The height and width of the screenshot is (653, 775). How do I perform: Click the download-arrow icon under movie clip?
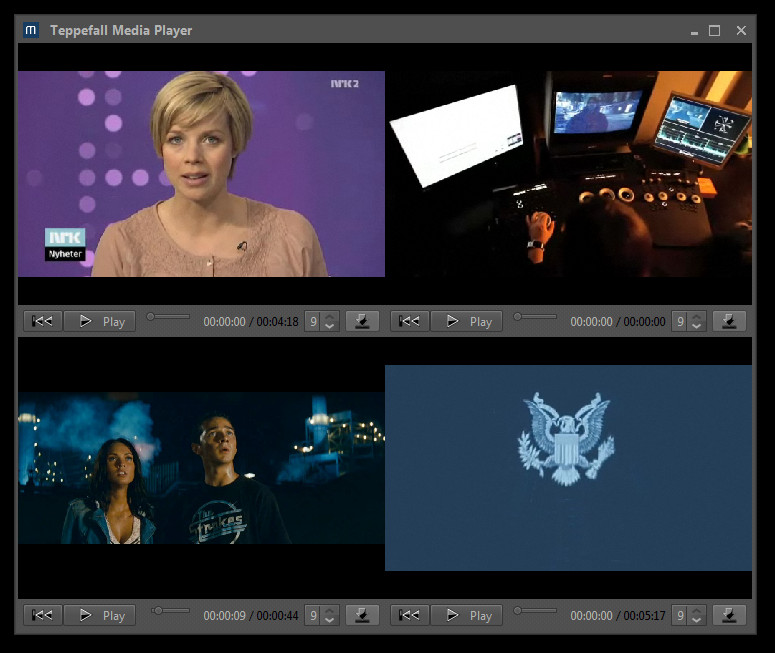pos(362,615)
